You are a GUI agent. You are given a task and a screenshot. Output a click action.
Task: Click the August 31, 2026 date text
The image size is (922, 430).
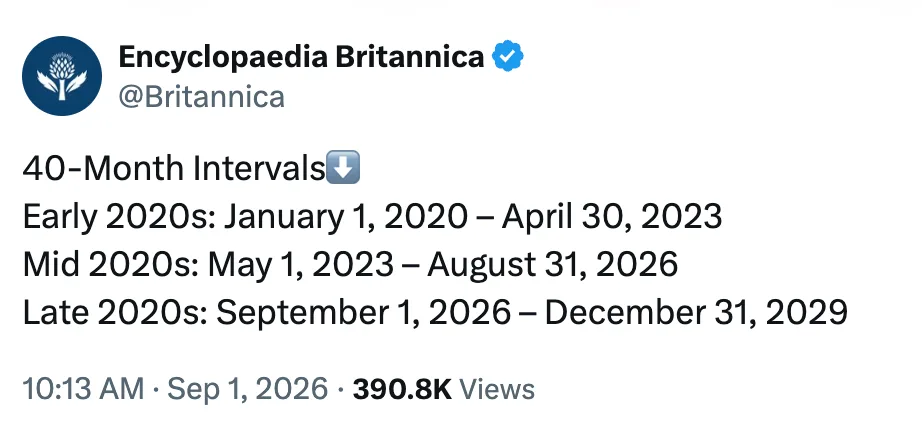click(x=553, y=265)
